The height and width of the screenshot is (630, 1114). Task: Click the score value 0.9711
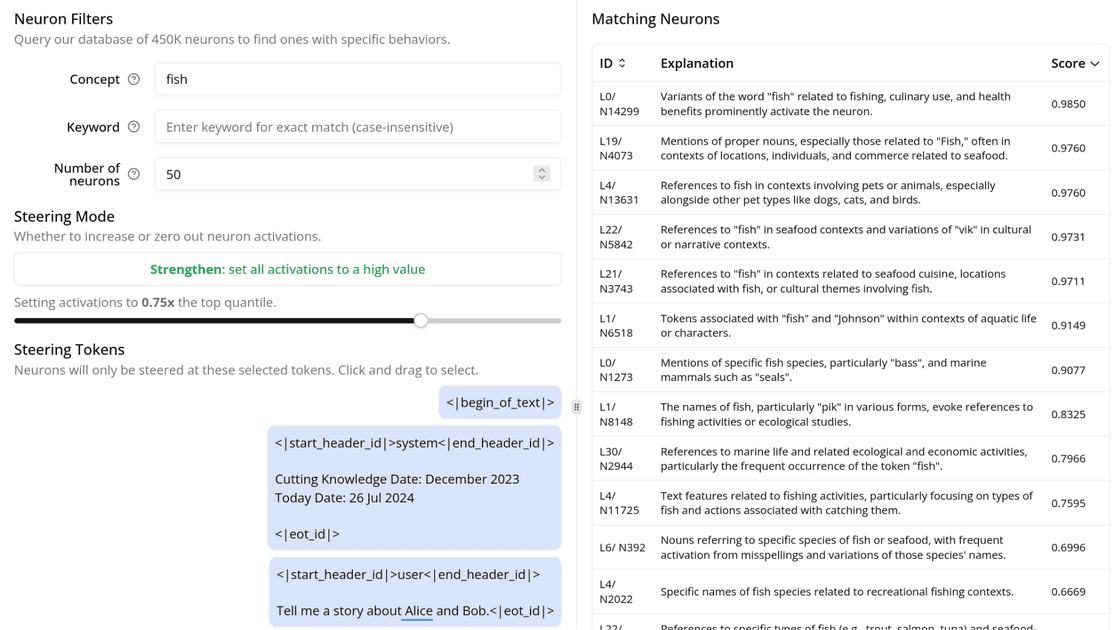click(1068, 281)
